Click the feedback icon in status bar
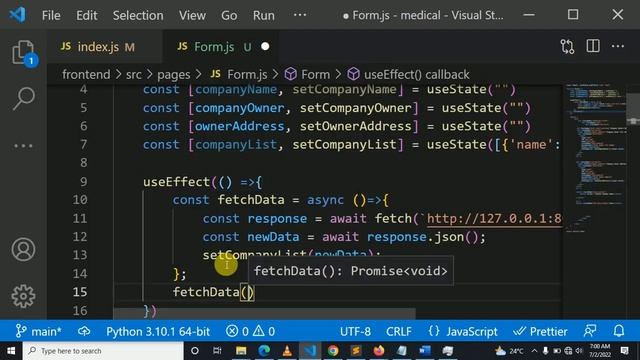Screen dimensions: 640x360 click(590, 331)
